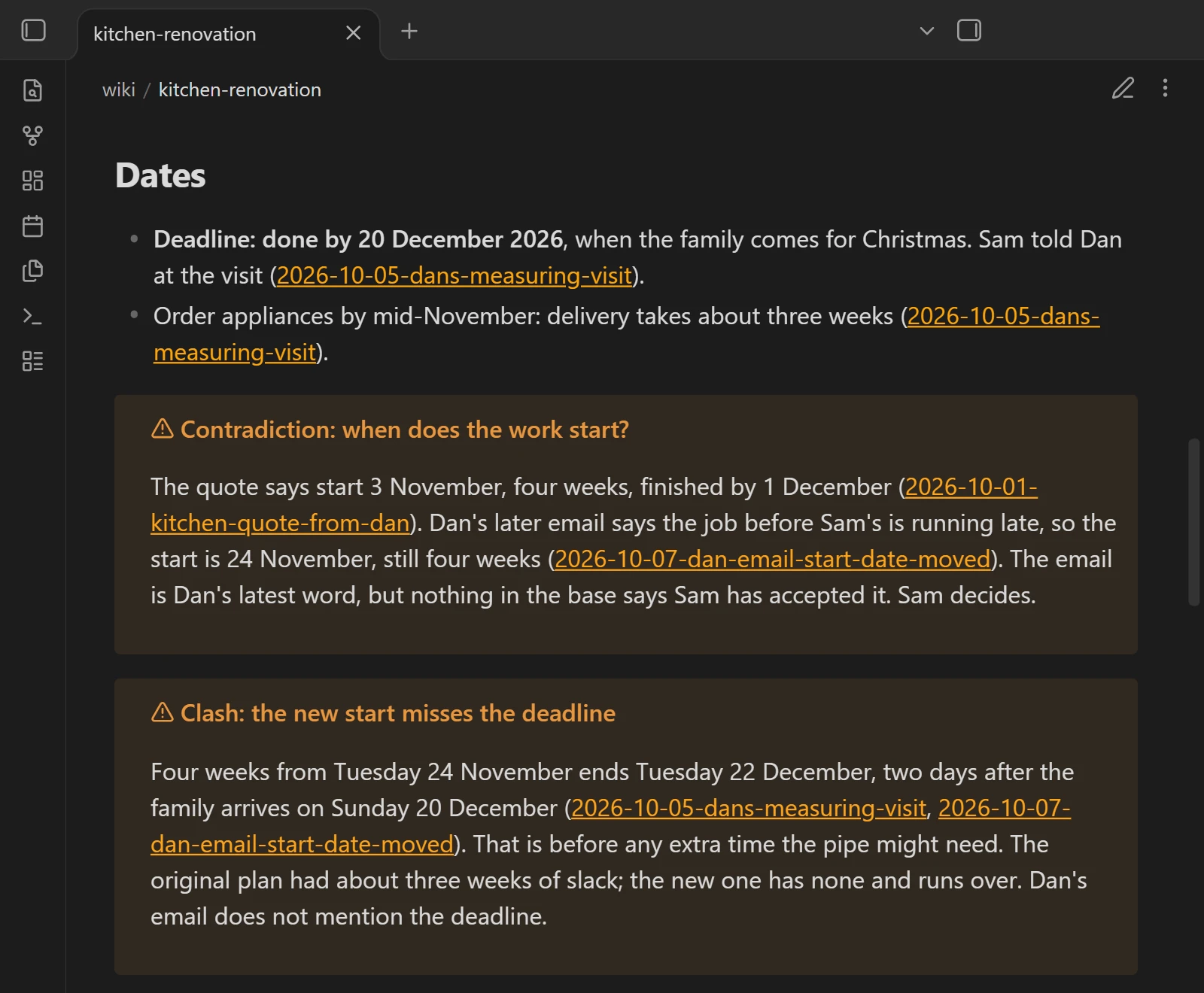1204x993 pixels.
Task: Open the kitchen-quote-from-dan link
Action: (594, 505)
